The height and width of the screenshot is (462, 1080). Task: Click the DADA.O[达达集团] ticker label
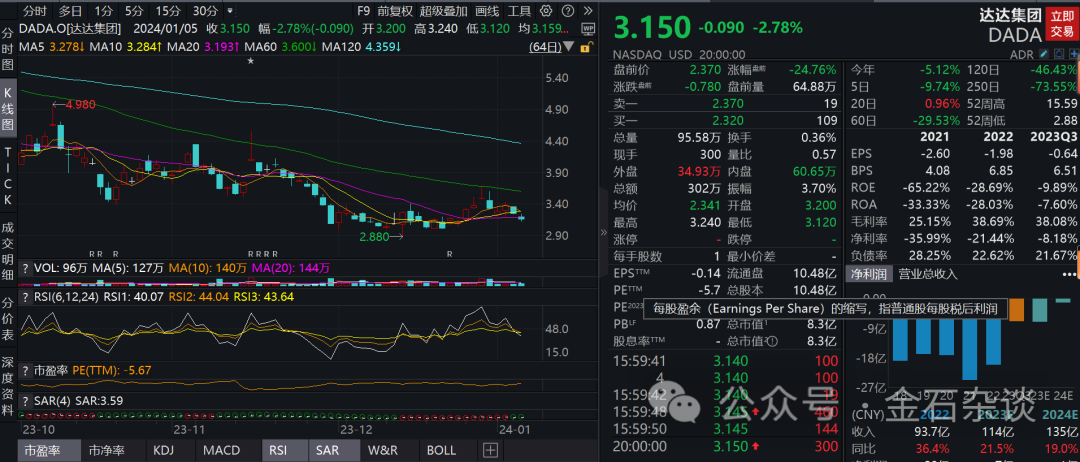click(x=70, y=28)
